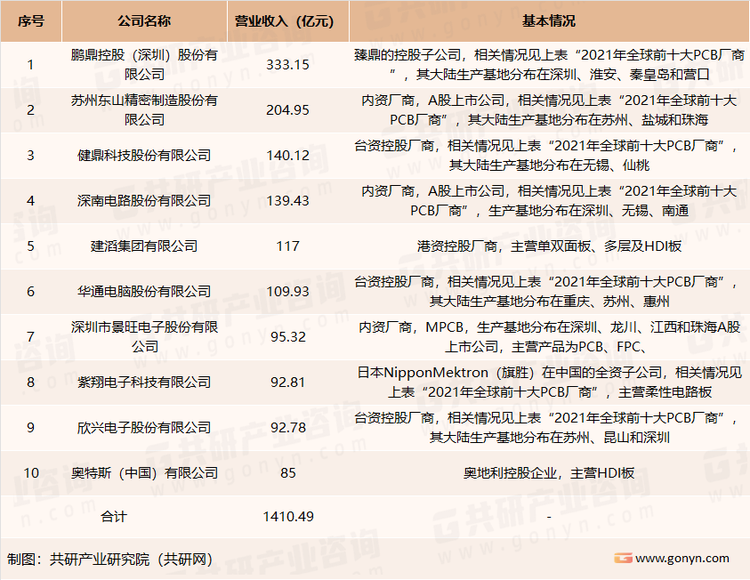Select company name 深南电路股份有限公司
The height and width of the screenshot is (580, 750).
click(x=144, y=201)
